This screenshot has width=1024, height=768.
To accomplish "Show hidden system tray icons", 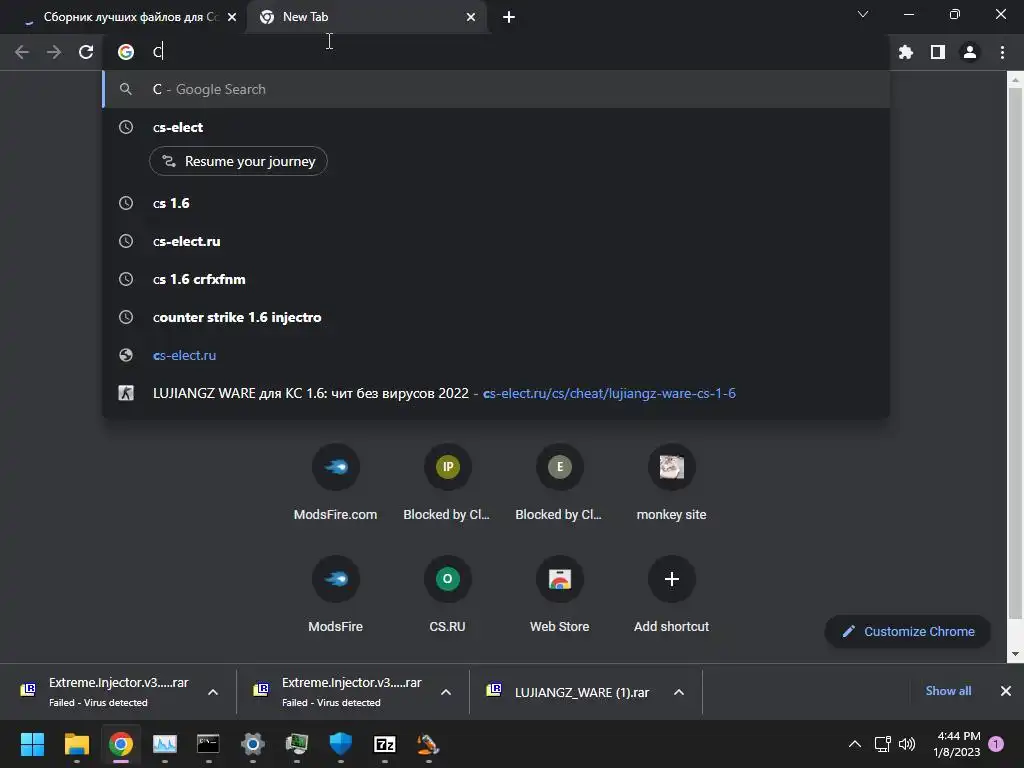I will click(x=855, y=744).
